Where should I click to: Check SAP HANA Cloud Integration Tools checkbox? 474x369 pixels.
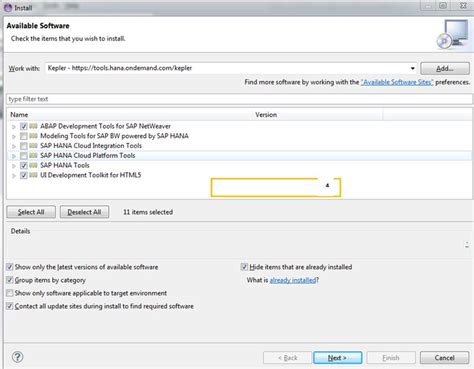(24, 146)
